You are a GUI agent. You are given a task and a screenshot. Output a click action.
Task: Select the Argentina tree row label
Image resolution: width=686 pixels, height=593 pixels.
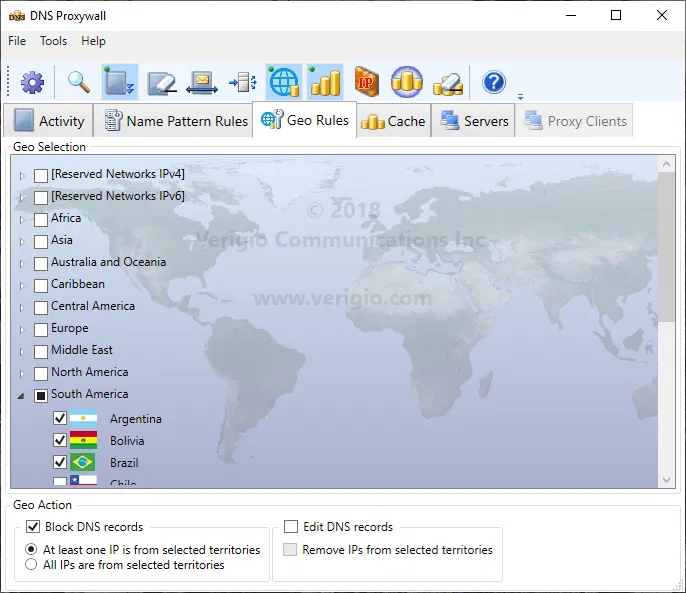point(136,419)
